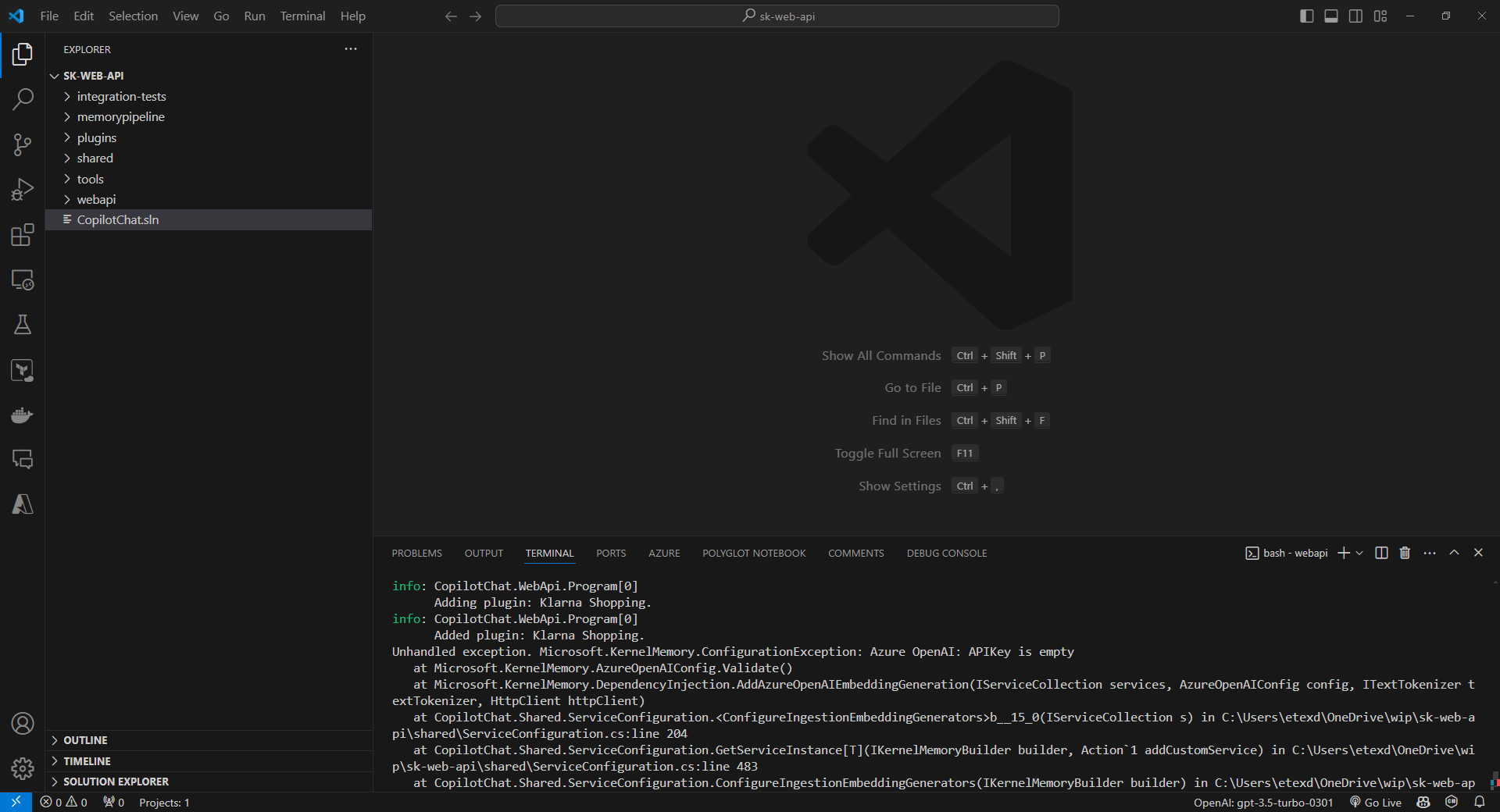Screen dimensions: 1500x812
Task: Toggle the bottom panel visibility
Action: point(1331,16)
